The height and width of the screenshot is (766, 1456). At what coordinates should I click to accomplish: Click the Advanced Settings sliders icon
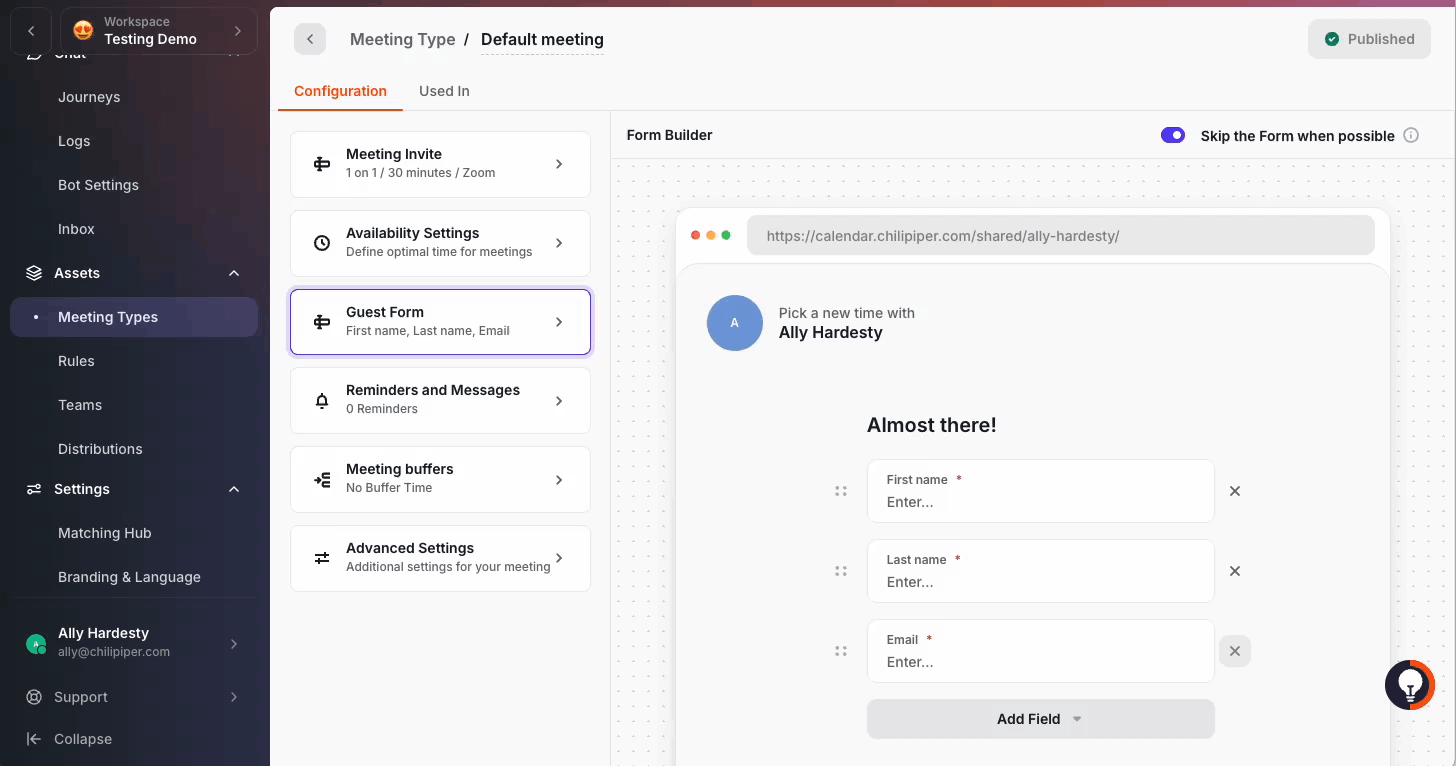(322, 558)
